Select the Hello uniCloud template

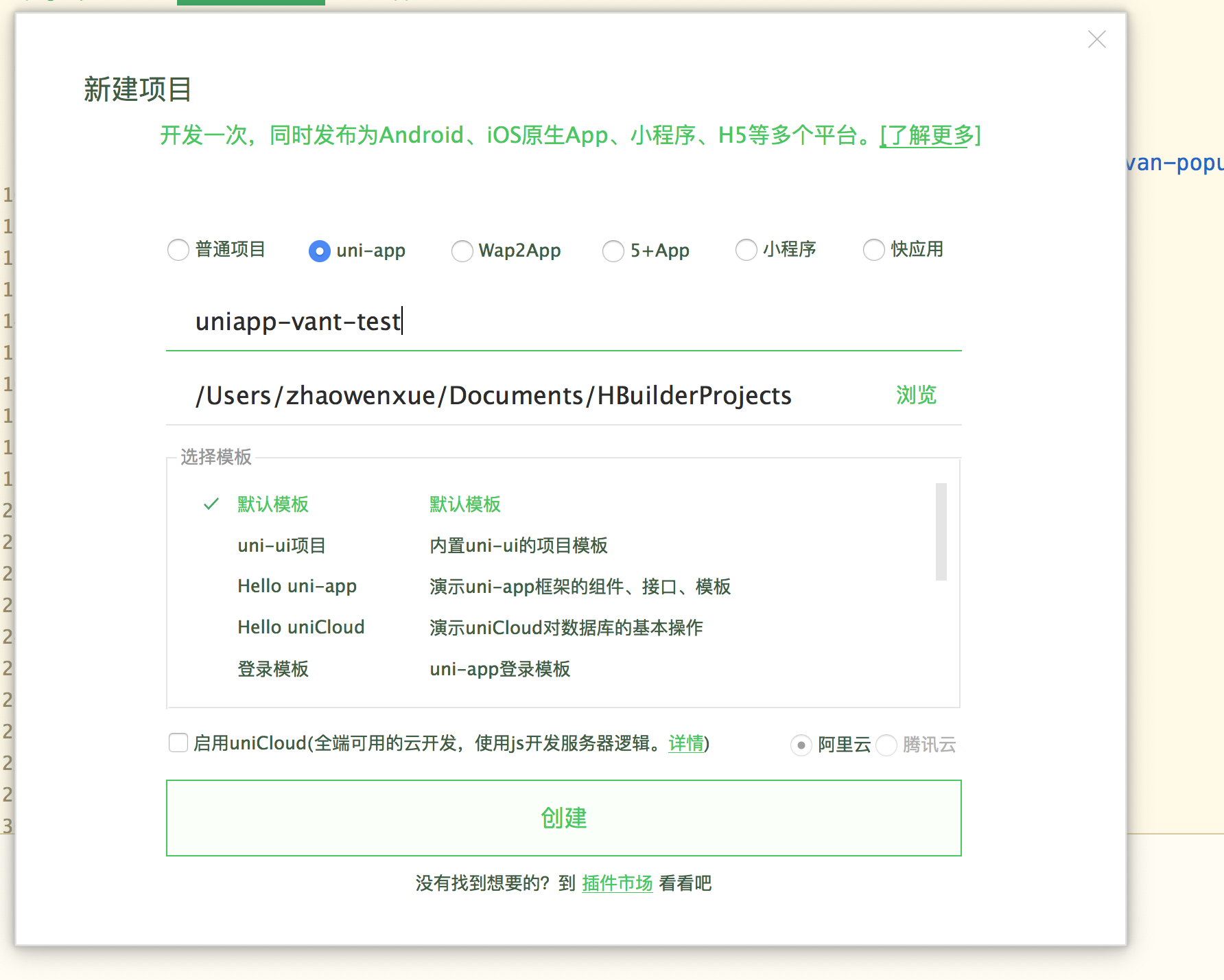(x=301, y=627)
